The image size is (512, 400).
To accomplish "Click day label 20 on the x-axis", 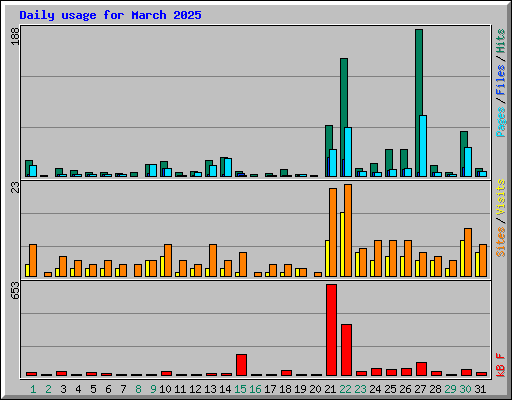I will (x=315, y=389).
